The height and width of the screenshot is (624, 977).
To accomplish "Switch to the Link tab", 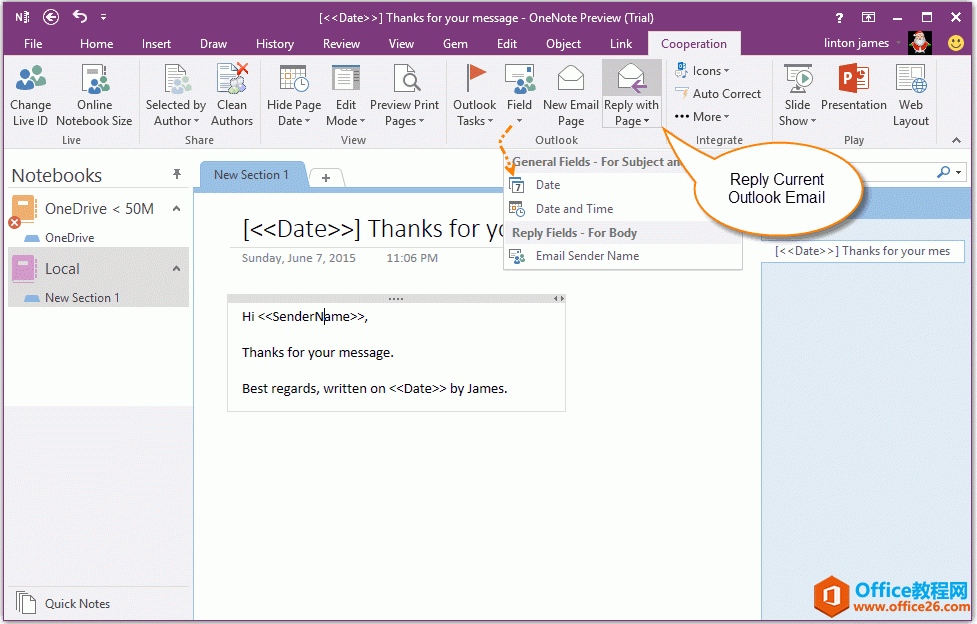I will tap(621, 44).
